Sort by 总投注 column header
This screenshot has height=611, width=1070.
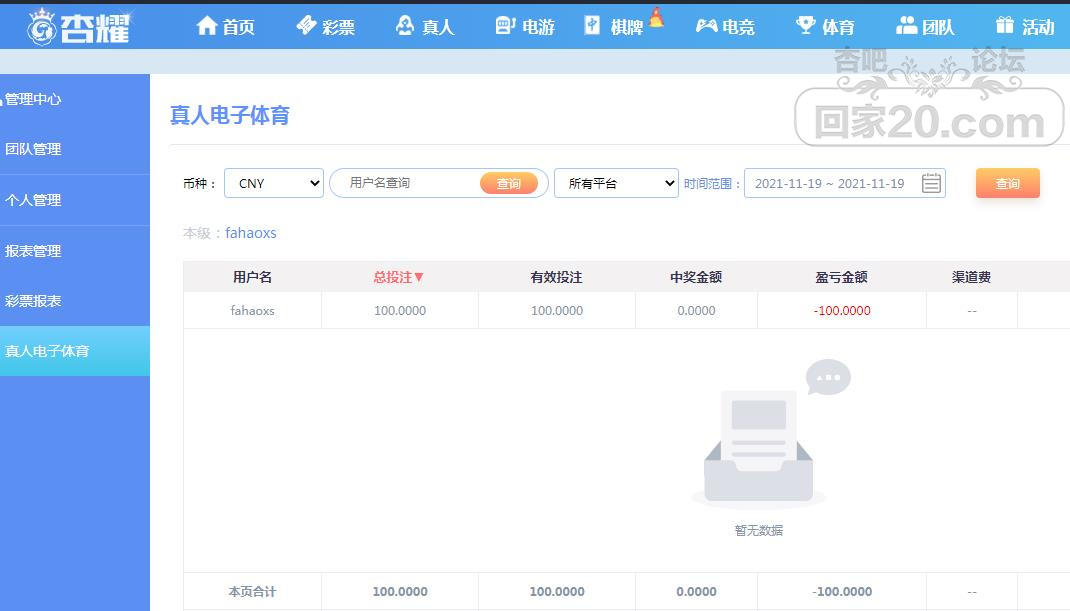(x=392, y=277)
